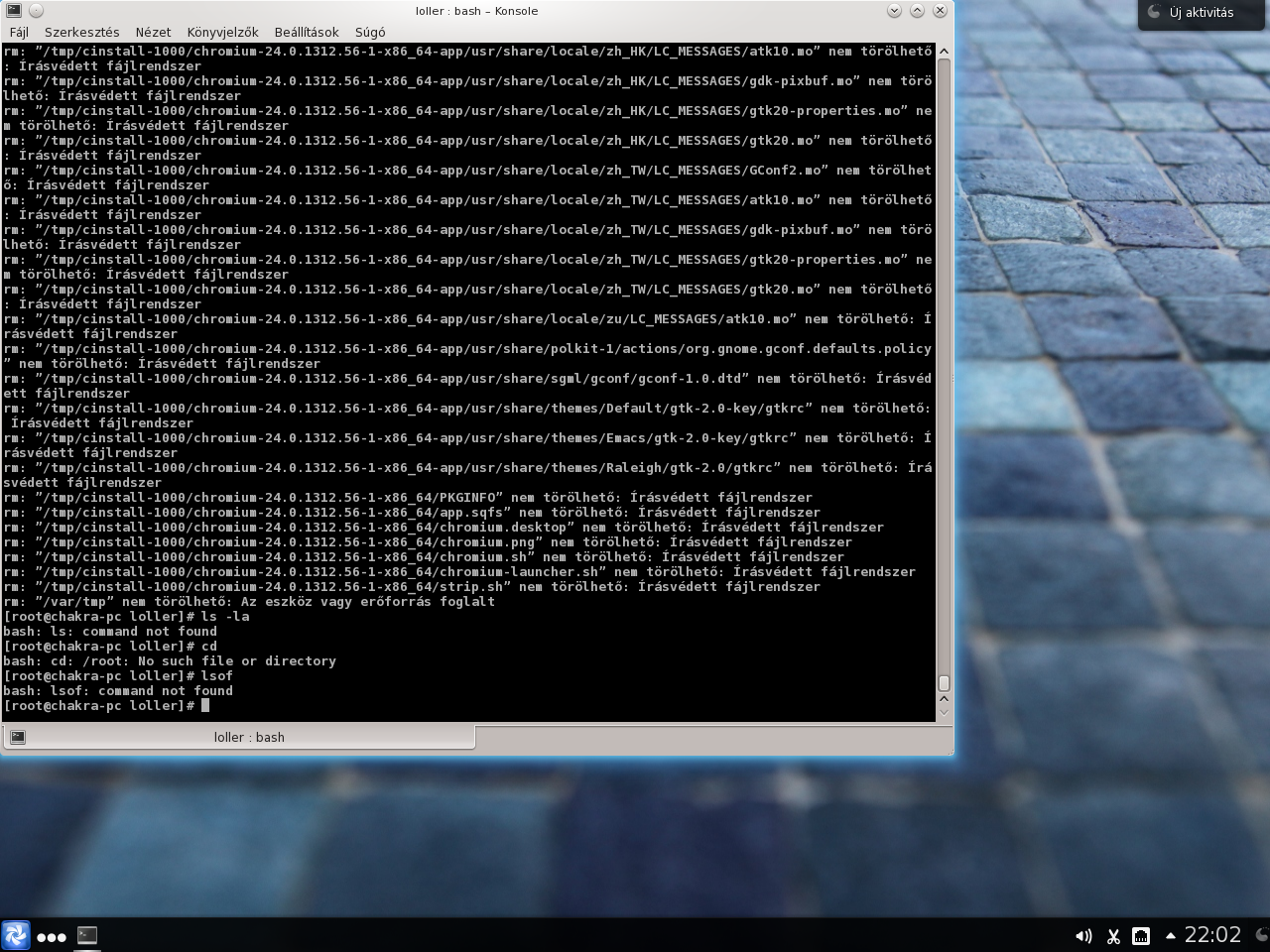The width and height of the screenshot is (1270, 952).
Task: Click the terminal scrollbar up arrow at top
Action: [944, 51]
